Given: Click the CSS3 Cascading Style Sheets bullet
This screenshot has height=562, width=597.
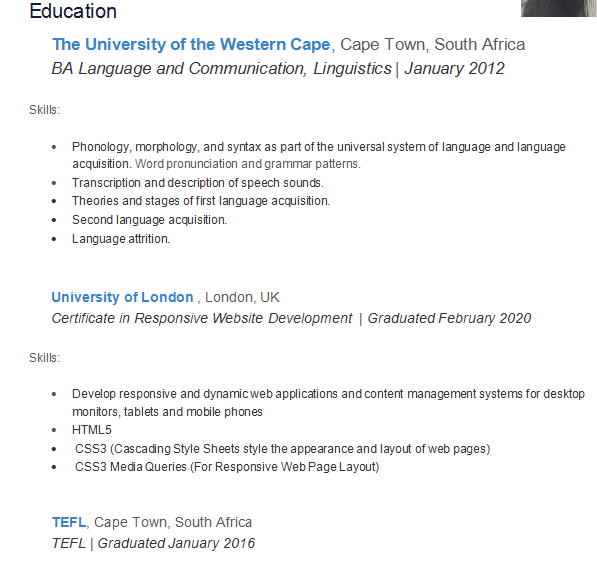Looking at the screenshot, I should (283, 449).
